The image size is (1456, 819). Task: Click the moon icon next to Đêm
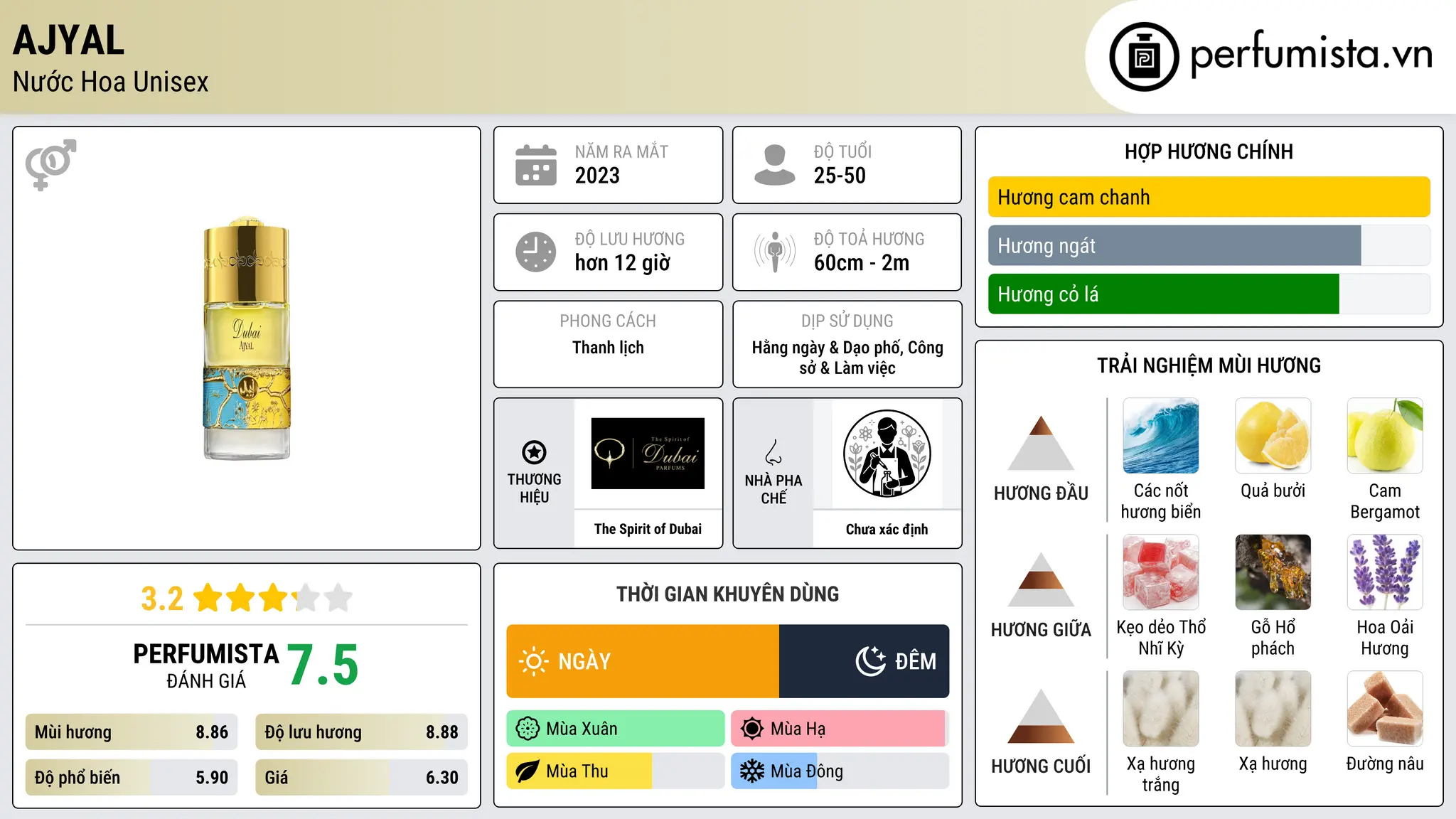[x=870, y=661]
